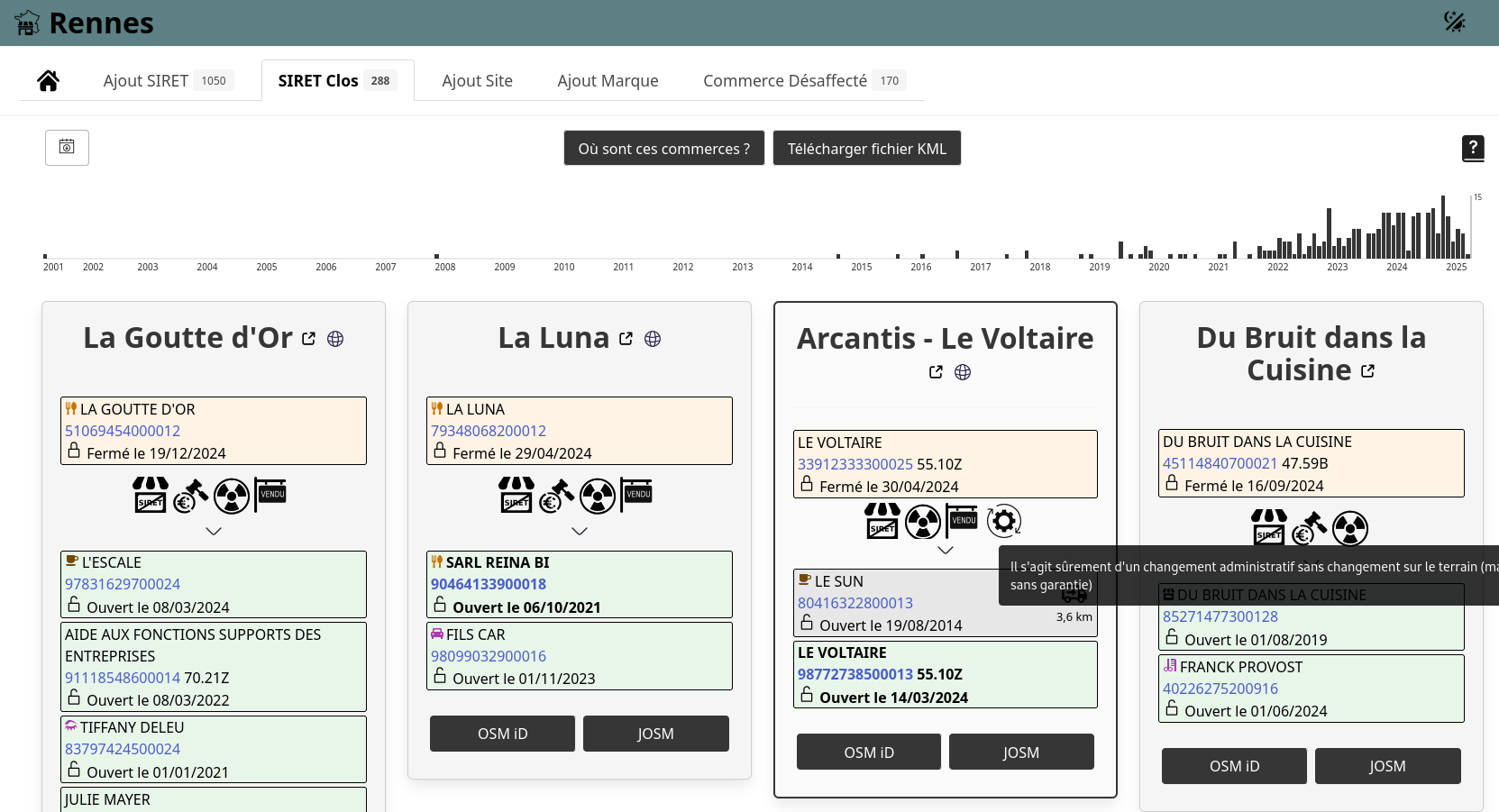Open SIRET link 91118548600014
The height and width of the screenshot is (812, 1499).
123,678
